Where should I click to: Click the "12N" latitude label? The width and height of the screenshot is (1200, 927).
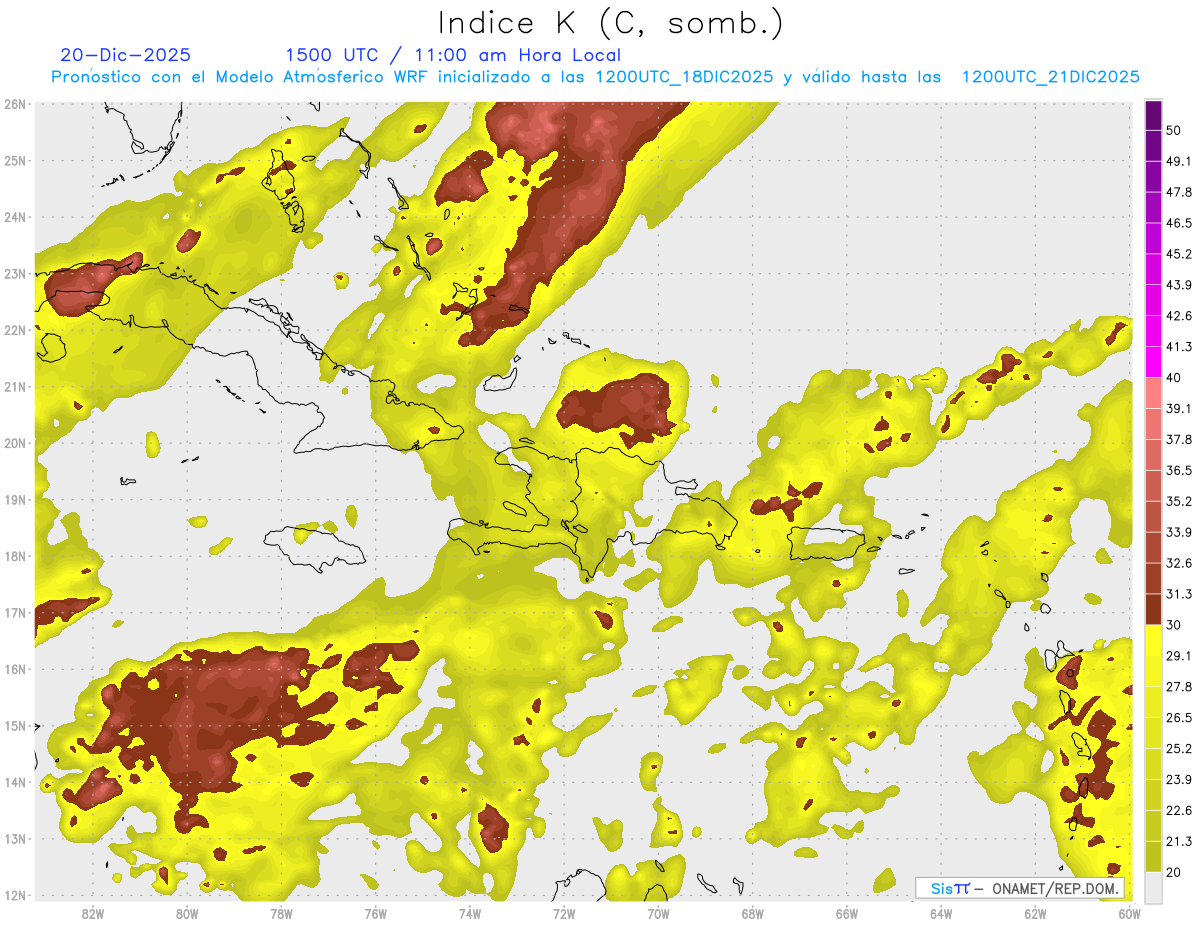pos(16,895)
